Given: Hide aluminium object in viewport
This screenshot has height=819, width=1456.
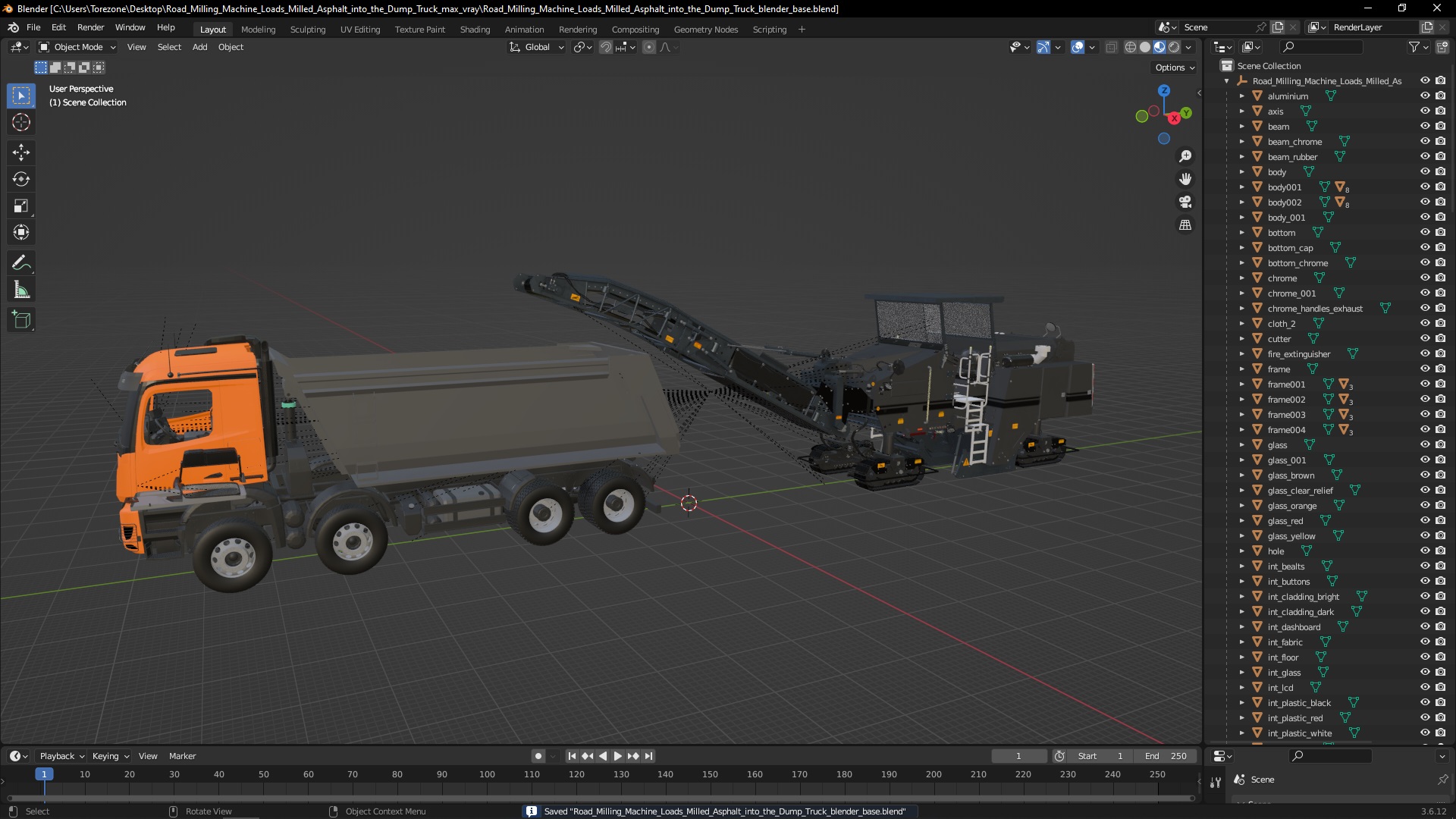Looking at the screenshot, I should pyautogui.click(x=1425, y=96).
